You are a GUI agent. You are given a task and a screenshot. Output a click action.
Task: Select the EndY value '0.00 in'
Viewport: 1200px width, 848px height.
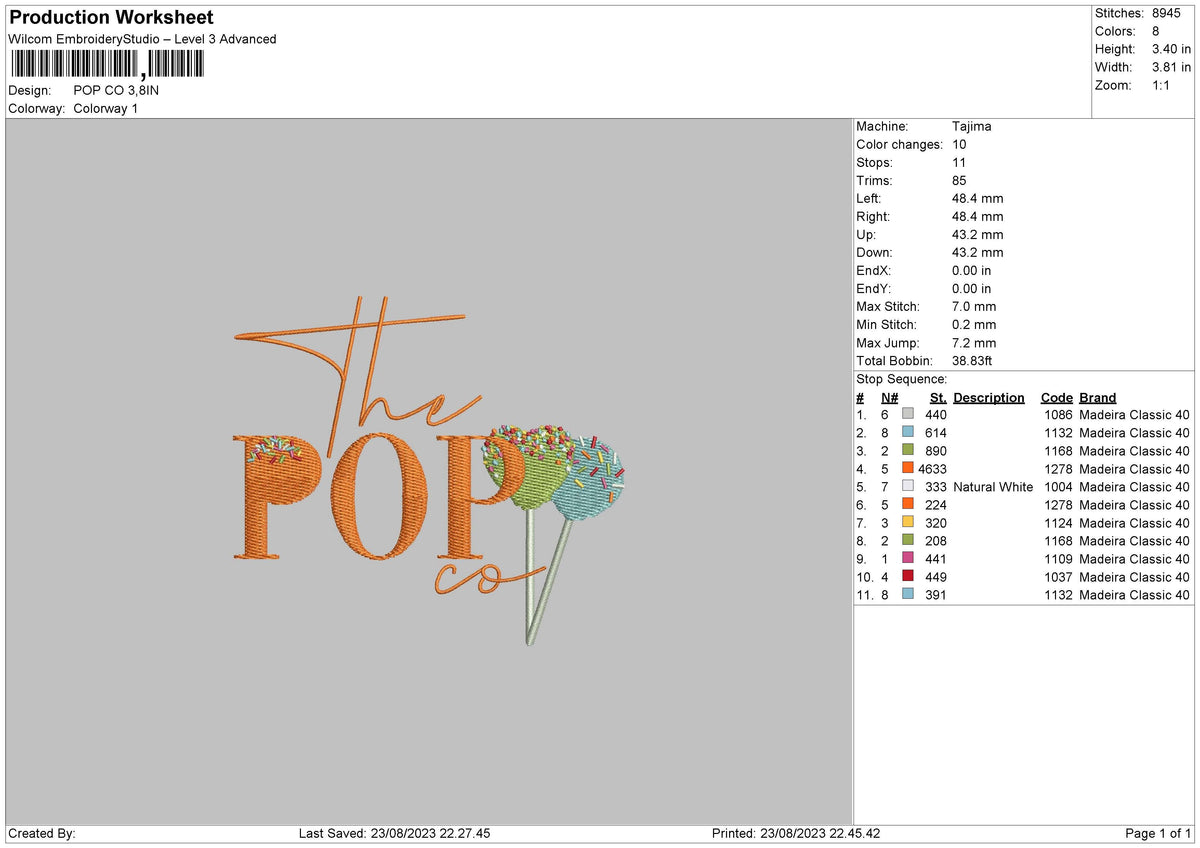(x=973, y=289)
